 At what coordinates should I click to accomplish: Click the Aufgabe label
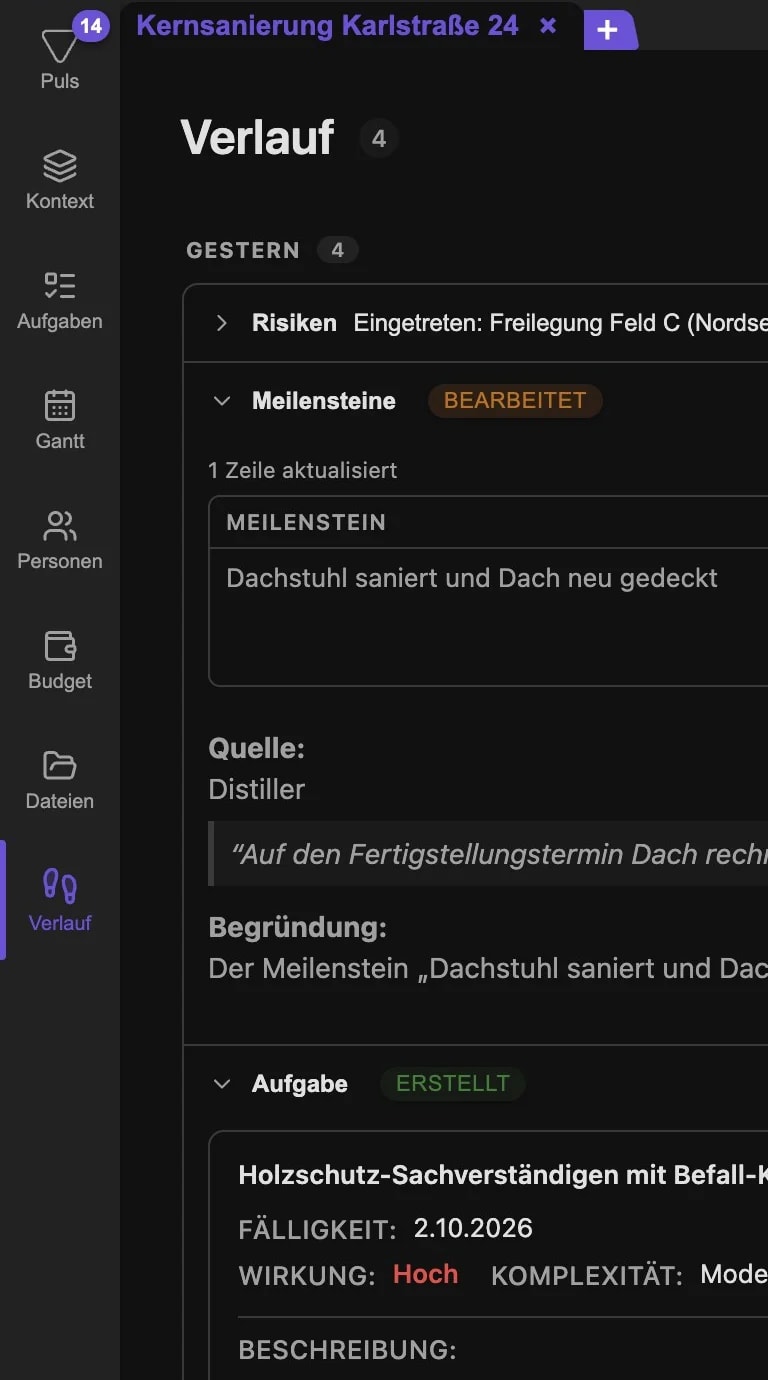(x=300, y=1084)
